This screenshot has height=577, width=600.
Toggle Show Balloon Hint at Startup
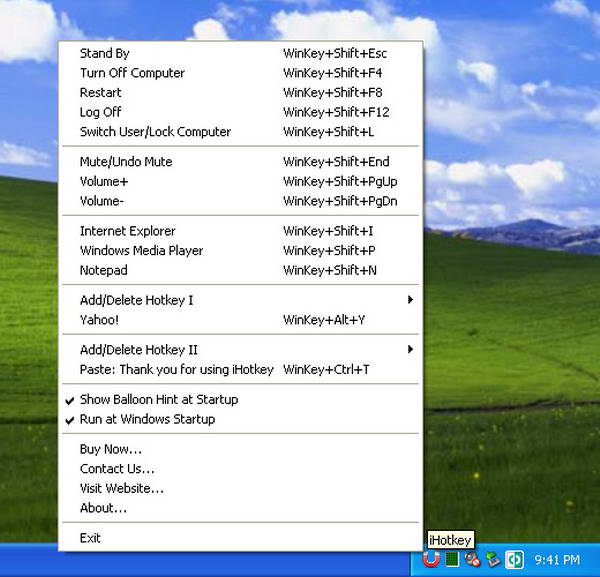pyautogui.click(x=240, y=399)
